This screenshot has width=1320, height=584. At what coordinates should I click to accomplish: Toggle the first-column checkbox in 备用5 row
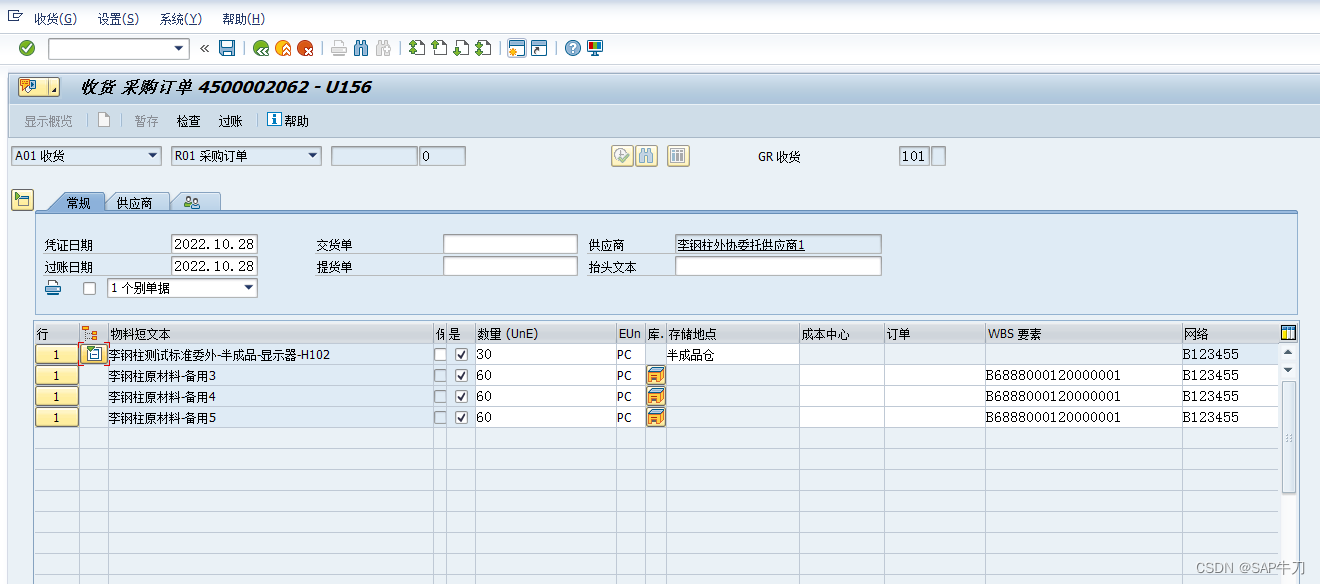[x=440, y=417]
